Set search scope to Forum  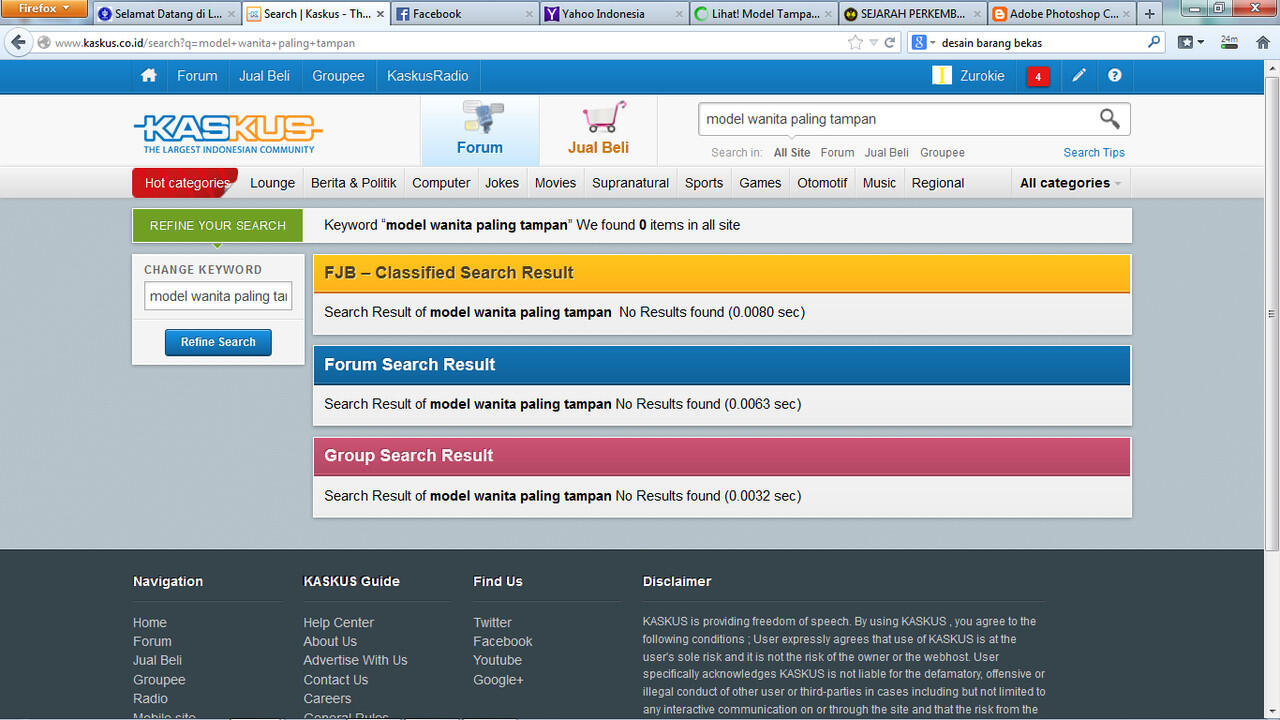[x=837, y=153]
